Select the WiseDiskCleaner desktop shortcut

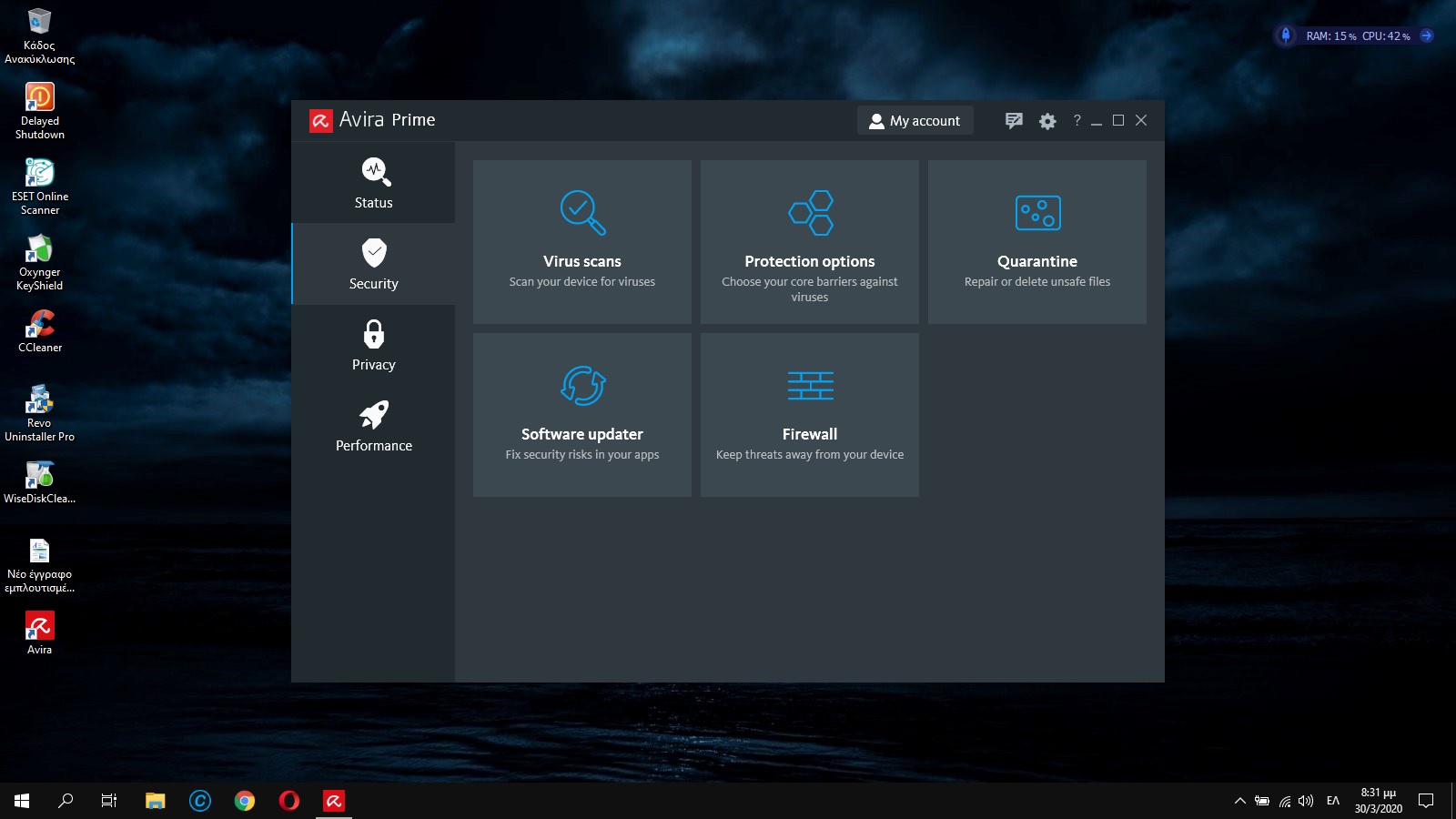(x=39, y=482)
